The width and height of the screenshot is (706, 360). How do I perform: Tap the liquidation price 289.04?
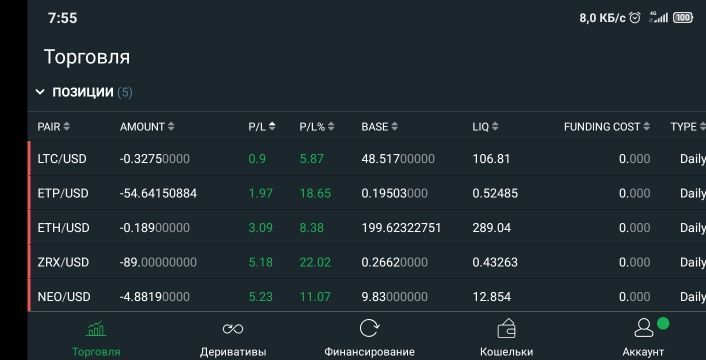tap(492, 228)
